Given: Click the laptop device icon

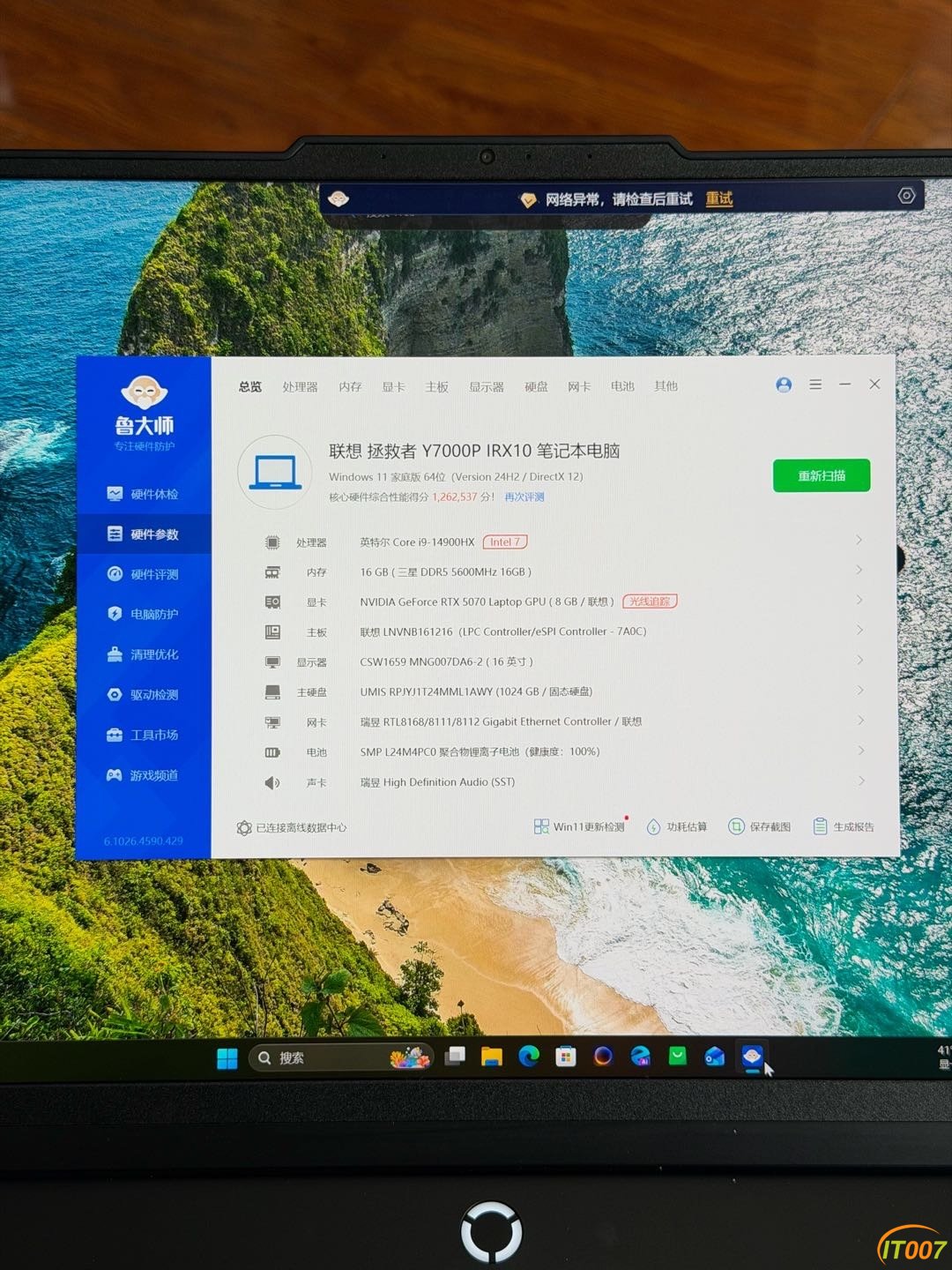Looking at the screenshot, I should [275, 472].
